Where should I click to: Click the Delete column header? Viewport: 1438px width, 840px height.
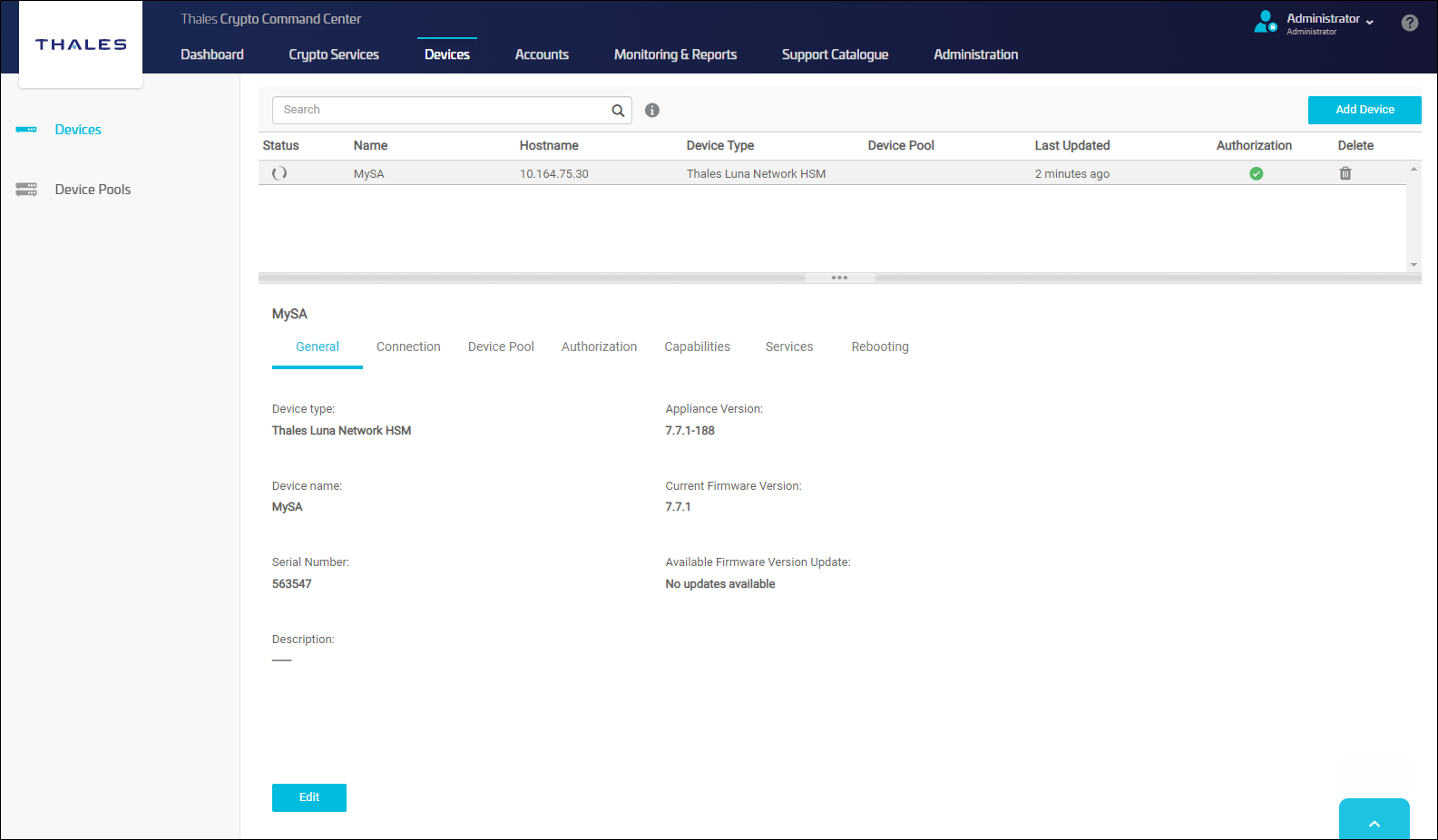click(x=1355, y=145)
